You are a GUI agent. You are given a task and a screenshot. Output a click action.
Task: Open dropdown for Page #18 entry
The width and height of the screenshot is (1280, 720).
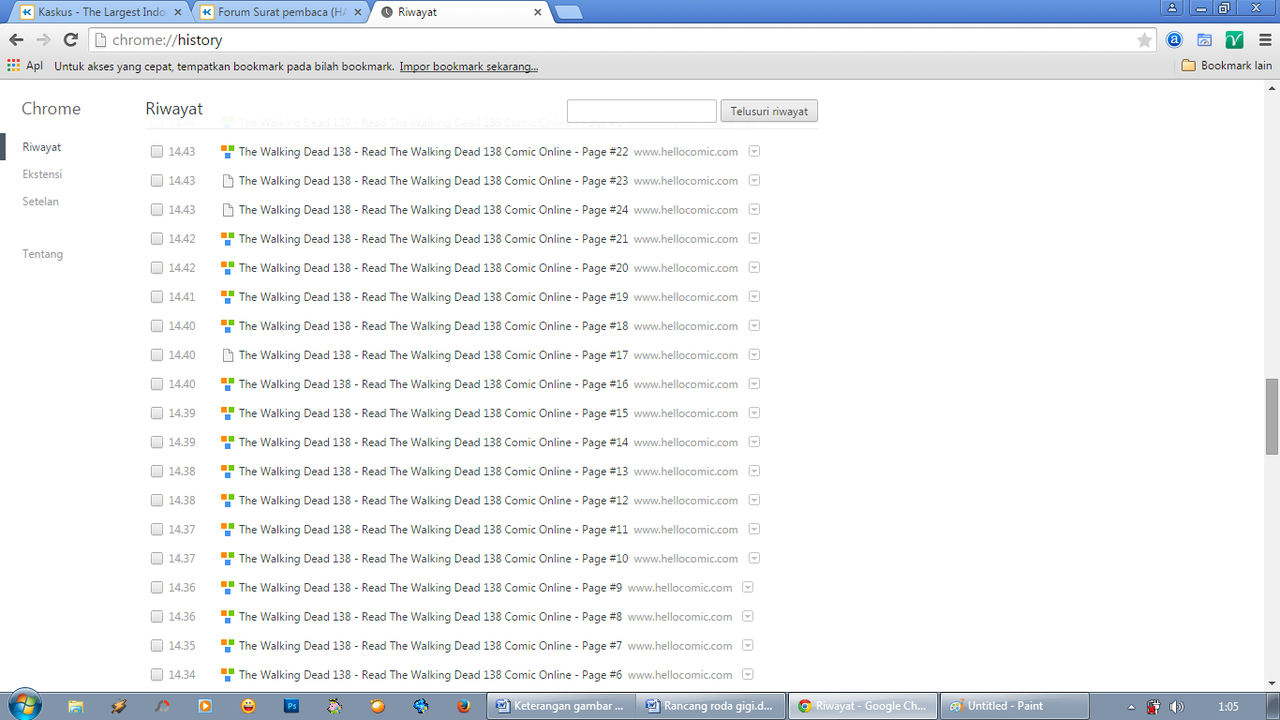pyautogui.click(x=754, y=326)
